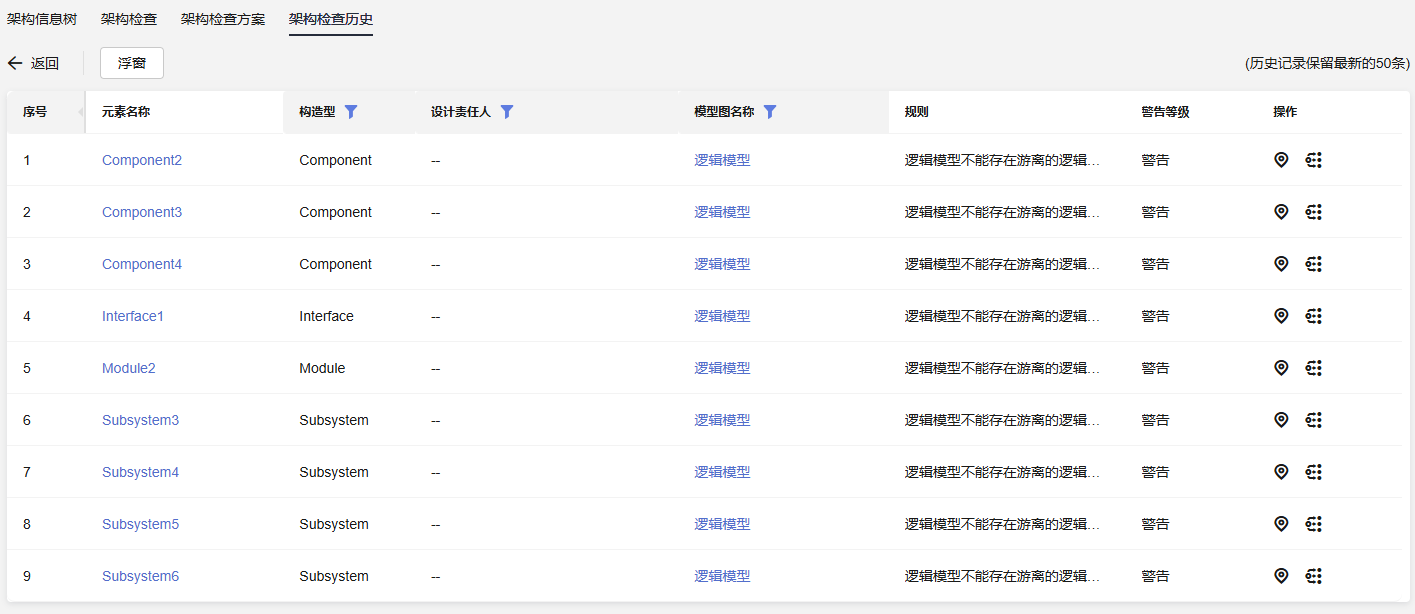Screen dimensions: 1415x614
Task: Open the Component3 element link
Action: [142, 212]
